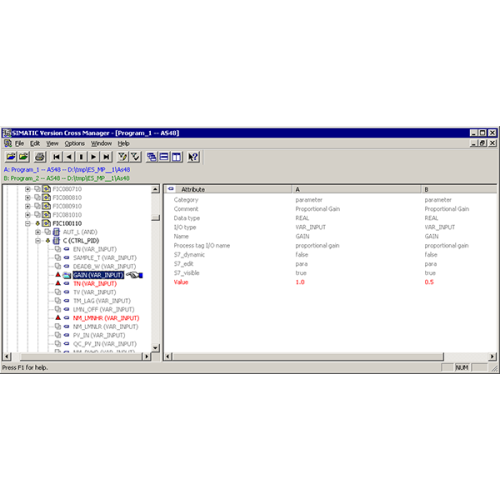The image size is (500, 500).
Task: Select NM_LMNHR (VAR_INPUT) in the tree
Action: tap(106, 318)
